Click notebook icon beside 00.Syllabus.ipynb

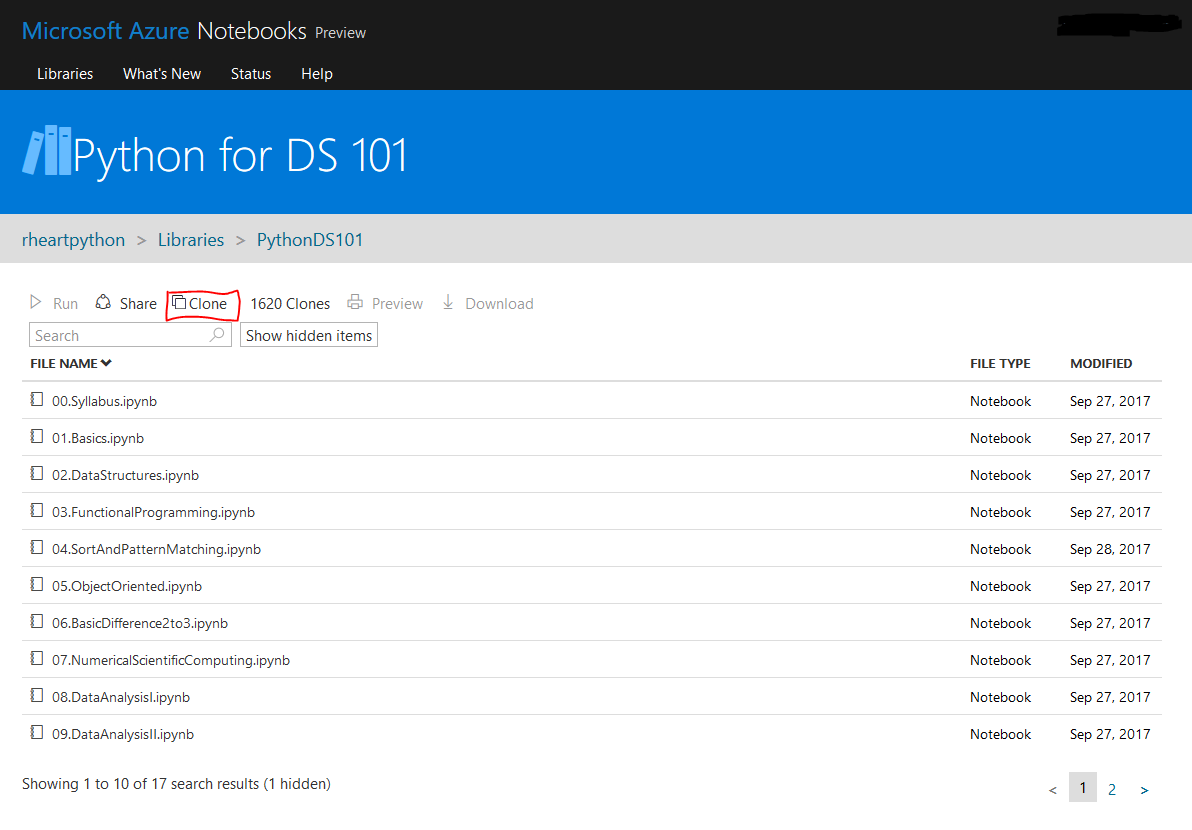click(37, 400)
